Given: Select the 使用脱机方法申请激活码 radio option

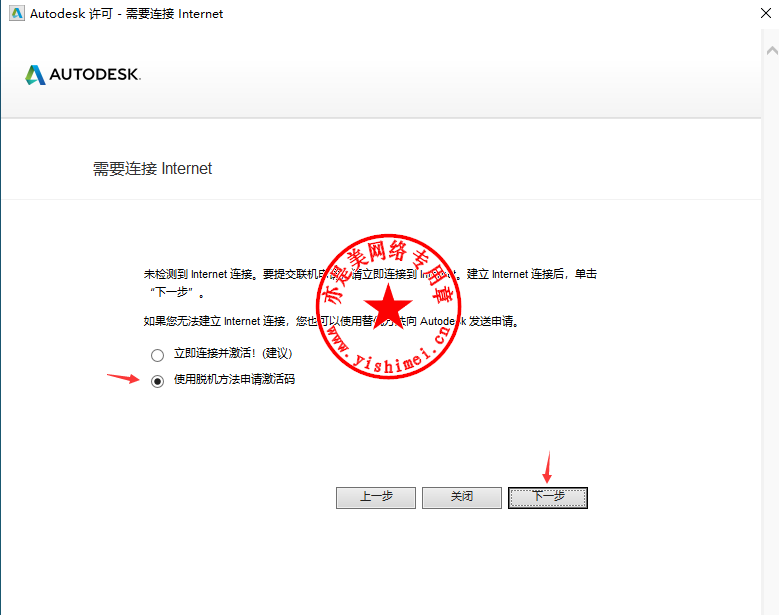Looking at the screenshot, I should (157, 381).
